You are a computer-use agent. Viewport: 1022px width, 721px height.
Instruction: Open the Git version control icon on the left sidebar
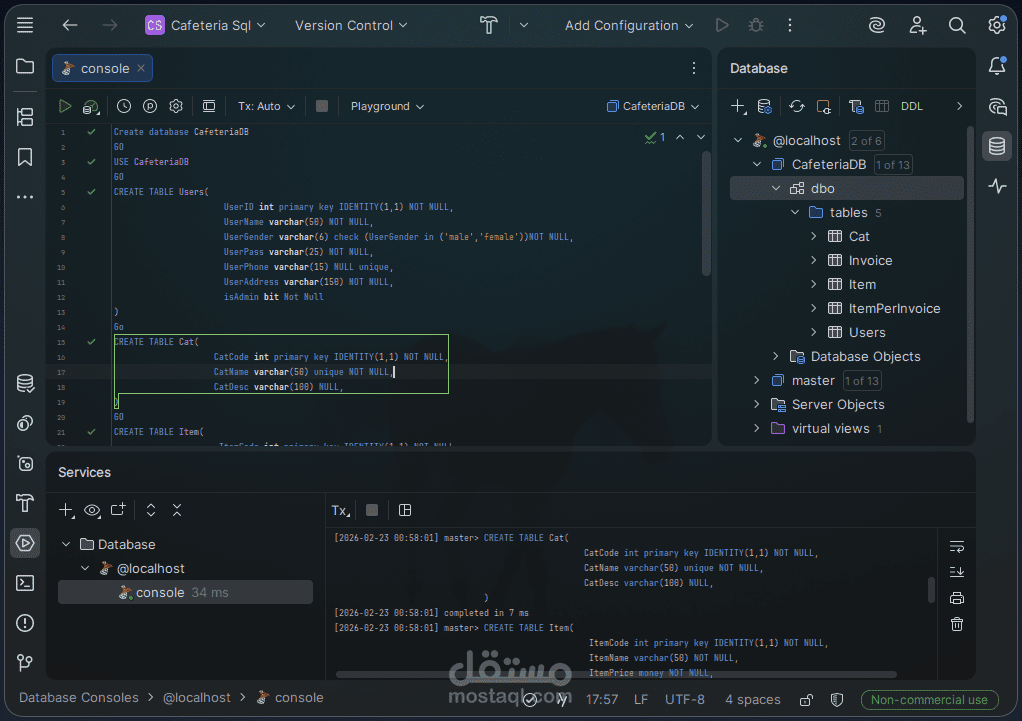(x=25, y=662)
